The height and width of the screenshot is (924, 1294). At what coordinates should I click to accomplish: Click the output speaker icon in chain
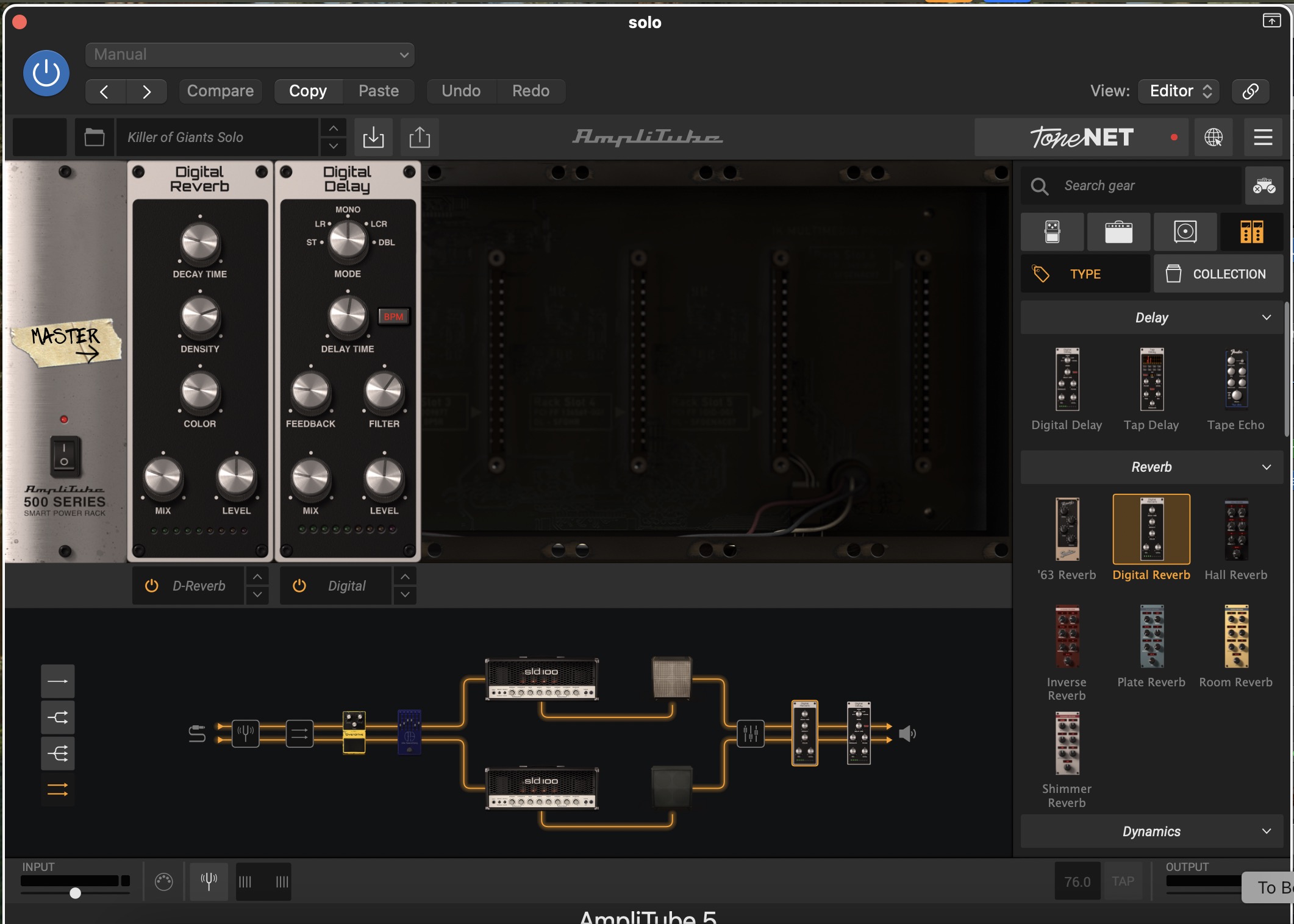907,733
